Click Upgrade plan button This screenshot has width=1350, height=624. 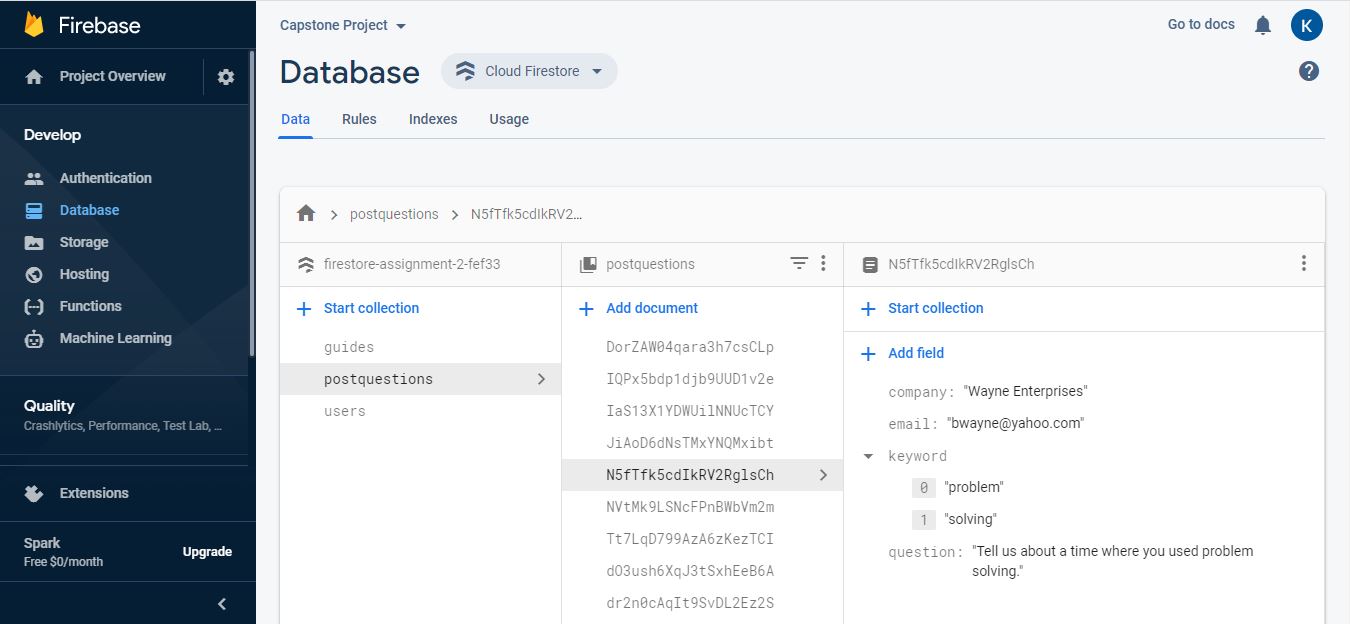(207, 552)
